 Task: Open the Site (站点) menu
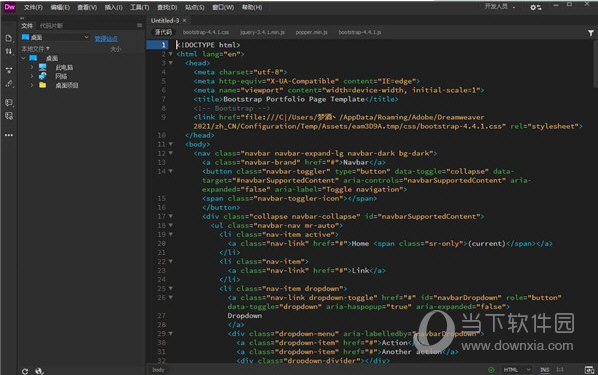[x=195, y=7]
